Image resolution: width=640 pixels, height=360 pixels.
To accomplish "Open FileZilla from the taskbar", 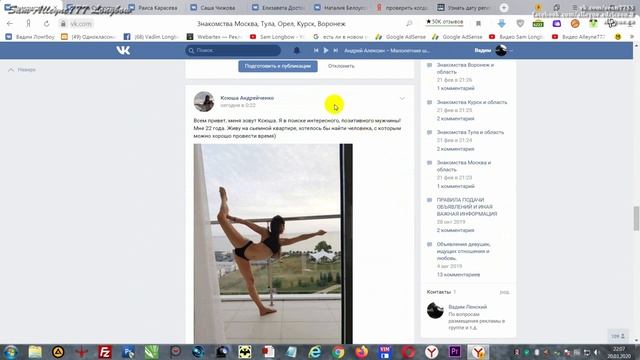I will 105,352.
